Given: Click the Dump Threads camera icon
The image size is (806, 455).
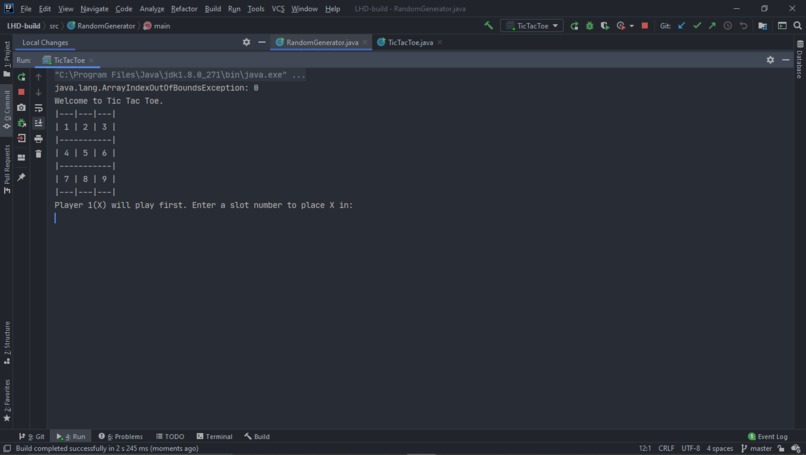Looking at the screenshot, I should tap(21, 107).
